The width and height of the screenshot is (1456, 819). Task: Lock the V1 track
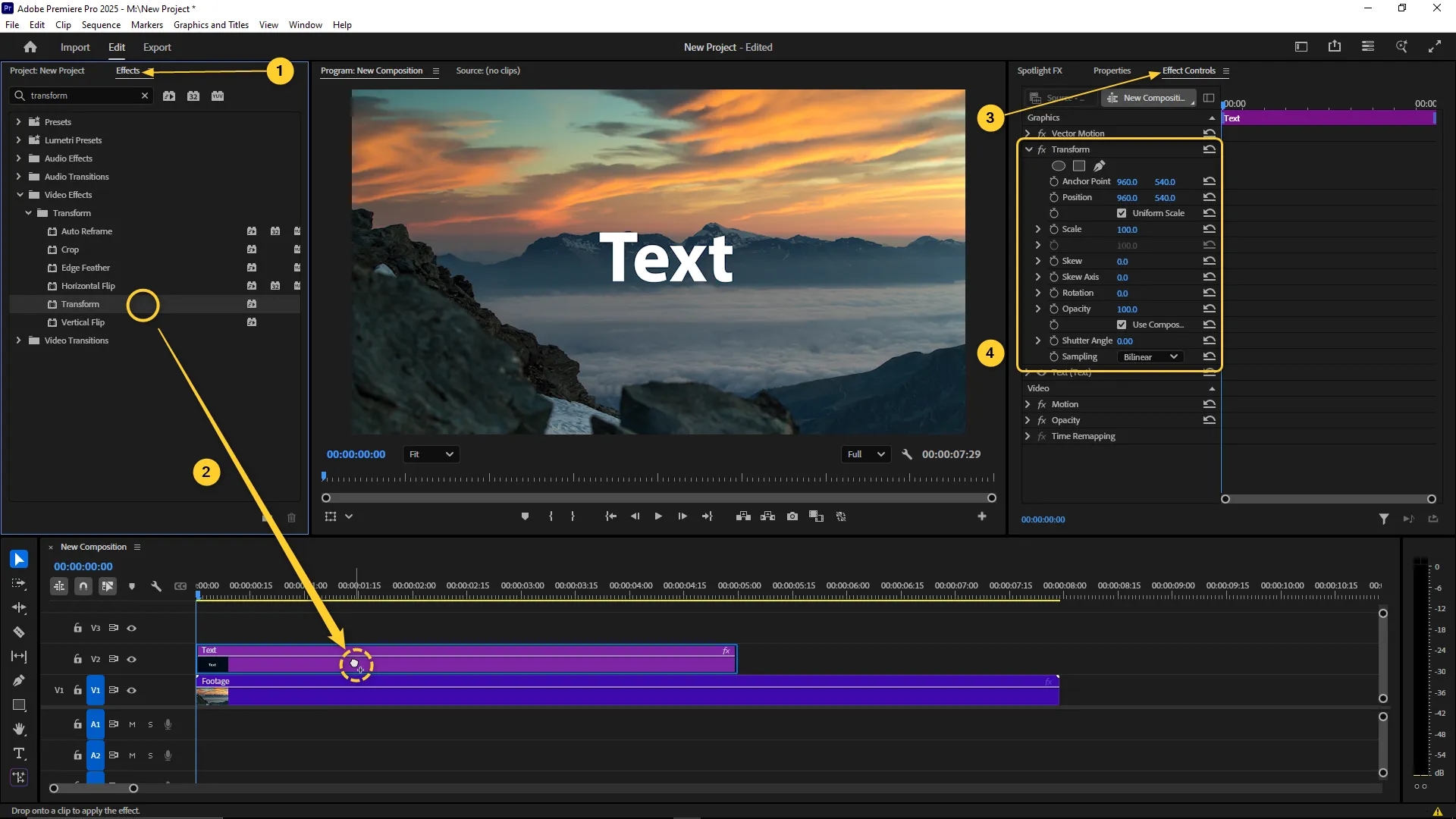[x=77, y=690]
